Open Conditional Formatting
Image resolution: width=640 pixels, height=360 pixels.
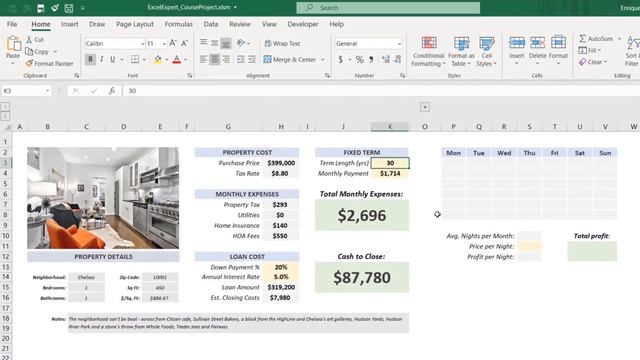click(x=428, y=51)
